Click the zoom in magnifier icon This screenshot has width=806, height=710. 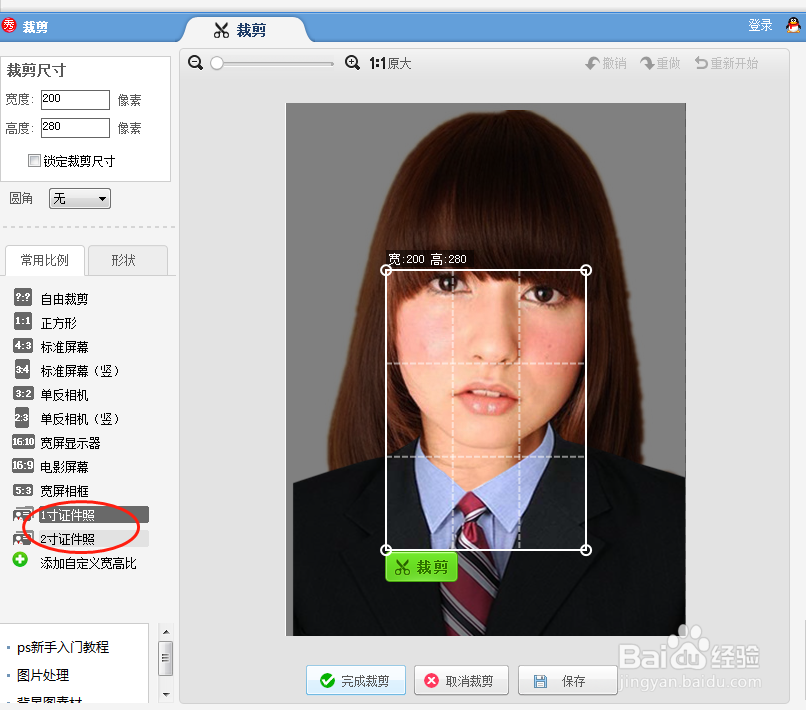[352, 63]
